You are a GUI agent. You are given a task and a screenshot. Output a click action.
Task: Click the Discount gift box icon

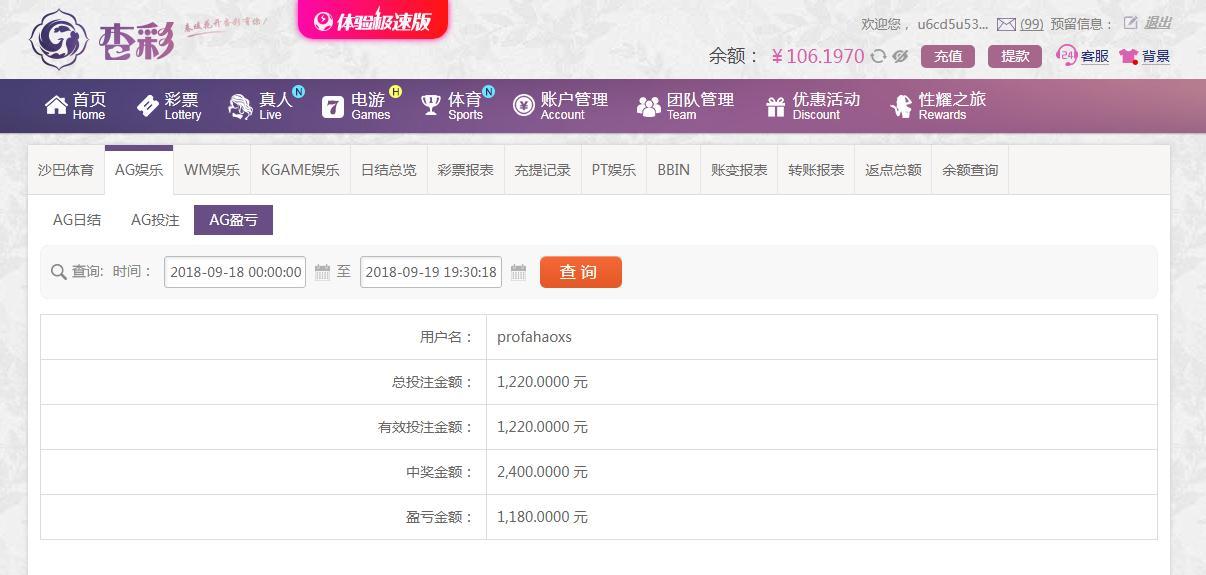click(x=776, y=106)
